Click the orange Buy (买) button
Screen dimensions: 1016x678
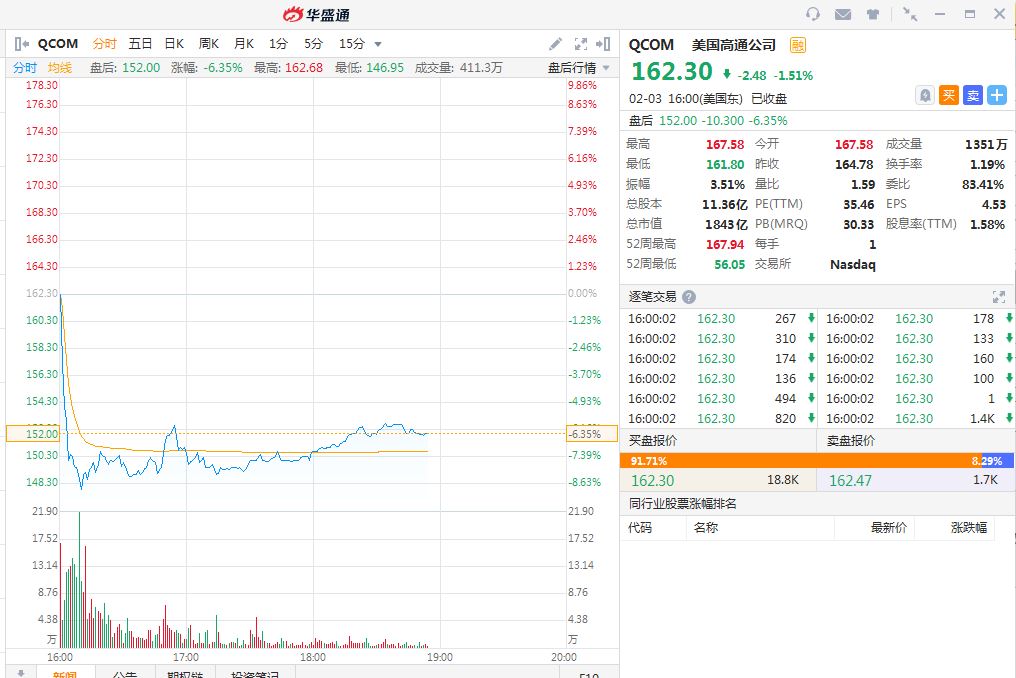click(x=949, y=95)
